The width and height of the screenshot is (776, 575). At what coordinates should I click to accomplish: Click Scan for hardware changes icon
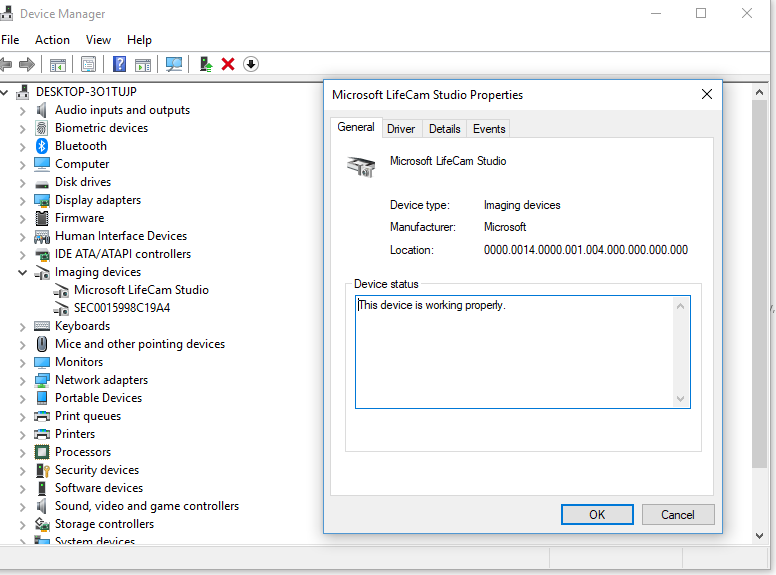click(x=174, y=64)
